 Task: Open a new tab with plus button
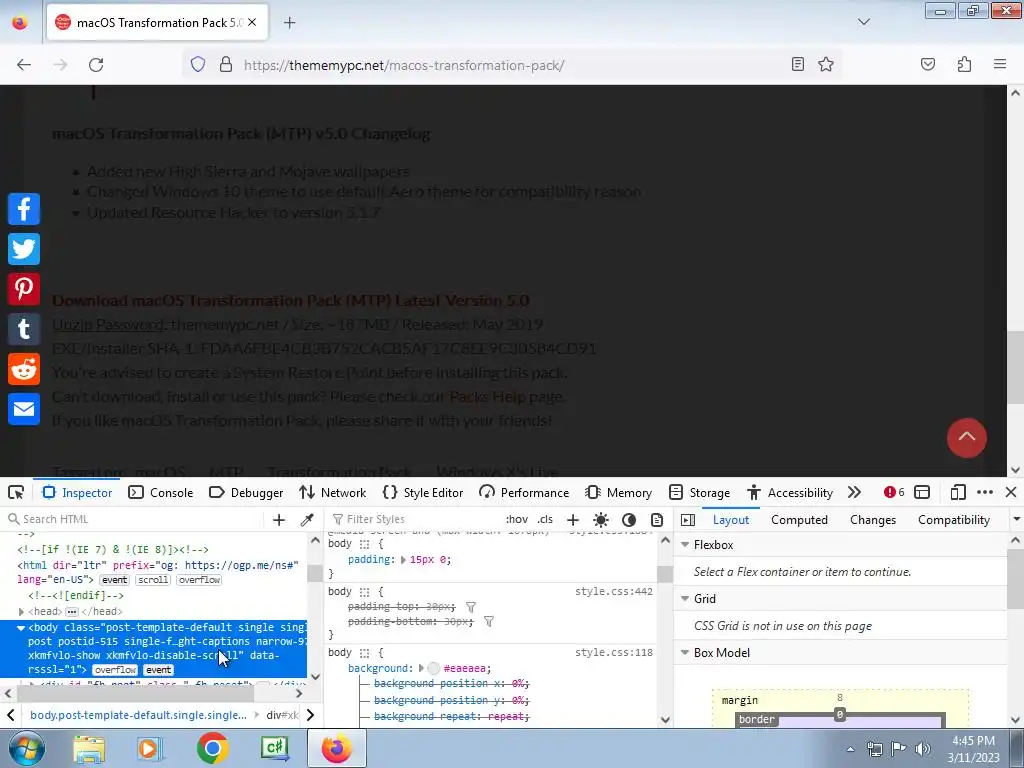pyautogui.click(x=289, y=23)
